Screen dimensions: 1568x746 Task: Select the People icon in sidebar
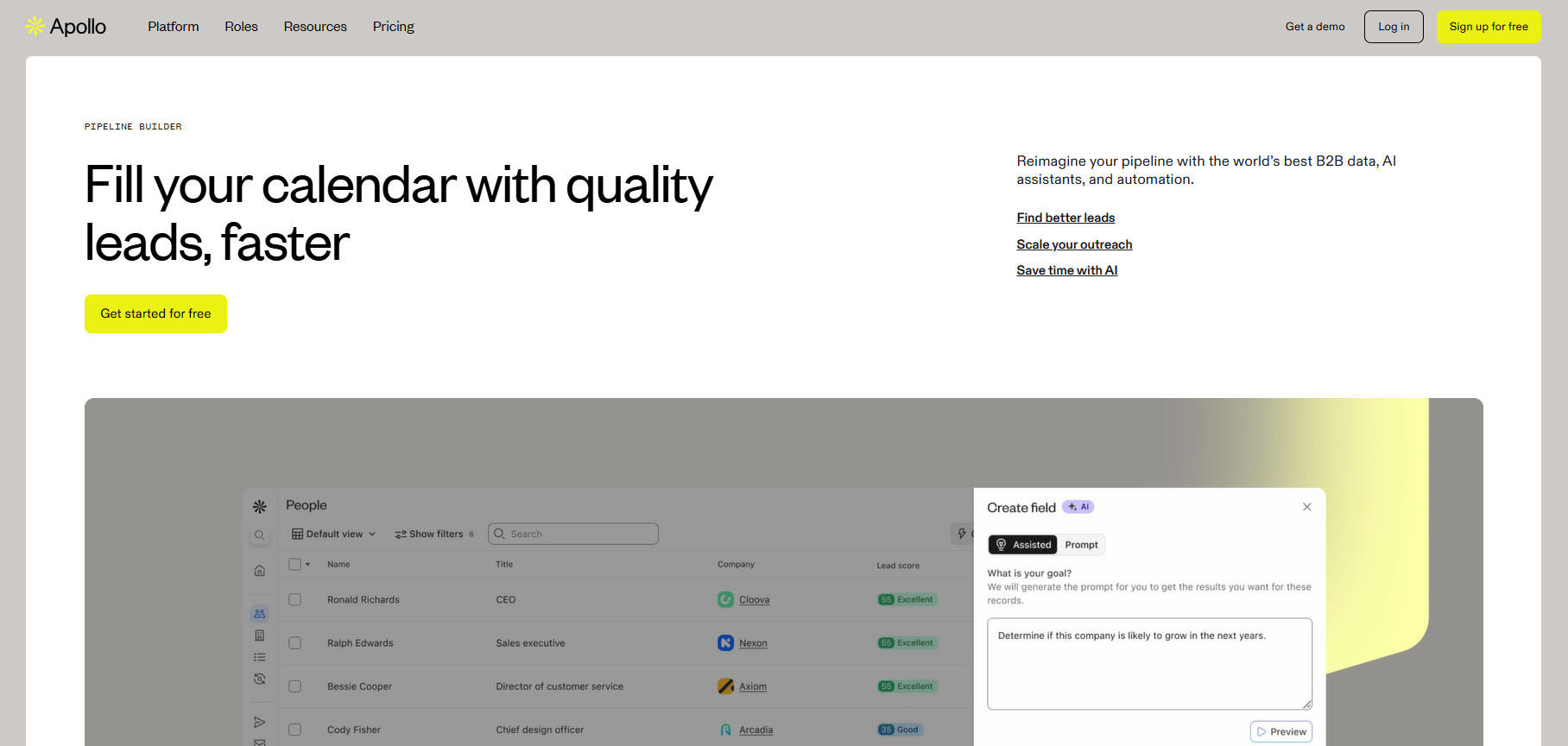point(259,614)
